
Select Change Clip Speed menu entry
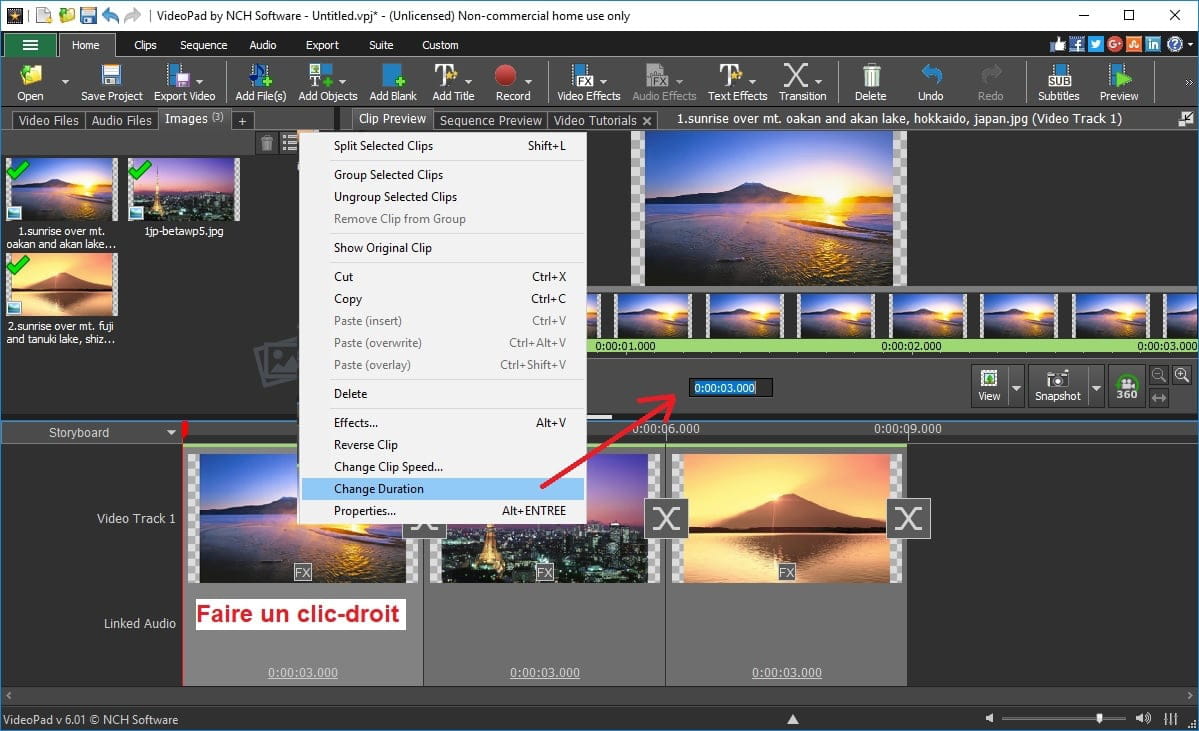(443, 467)
